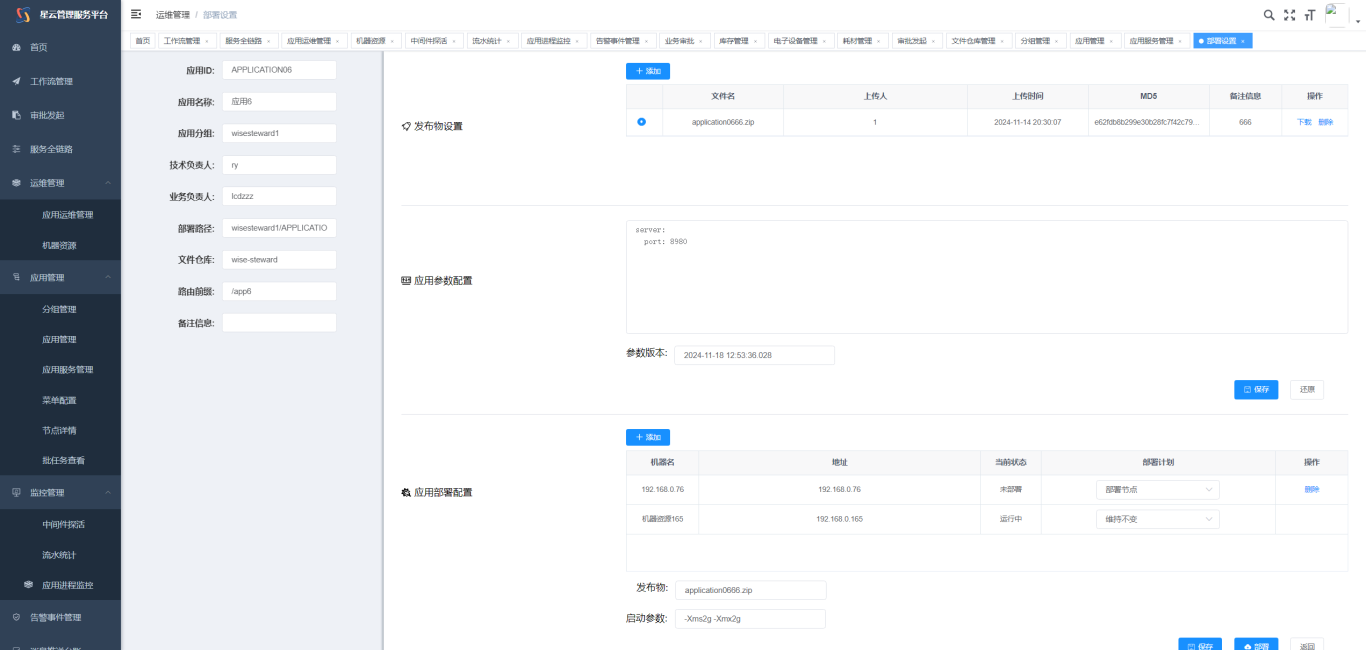Click 添加 button in 发布物设置 section
This screenshot has width=1366, height=650.
648,71
